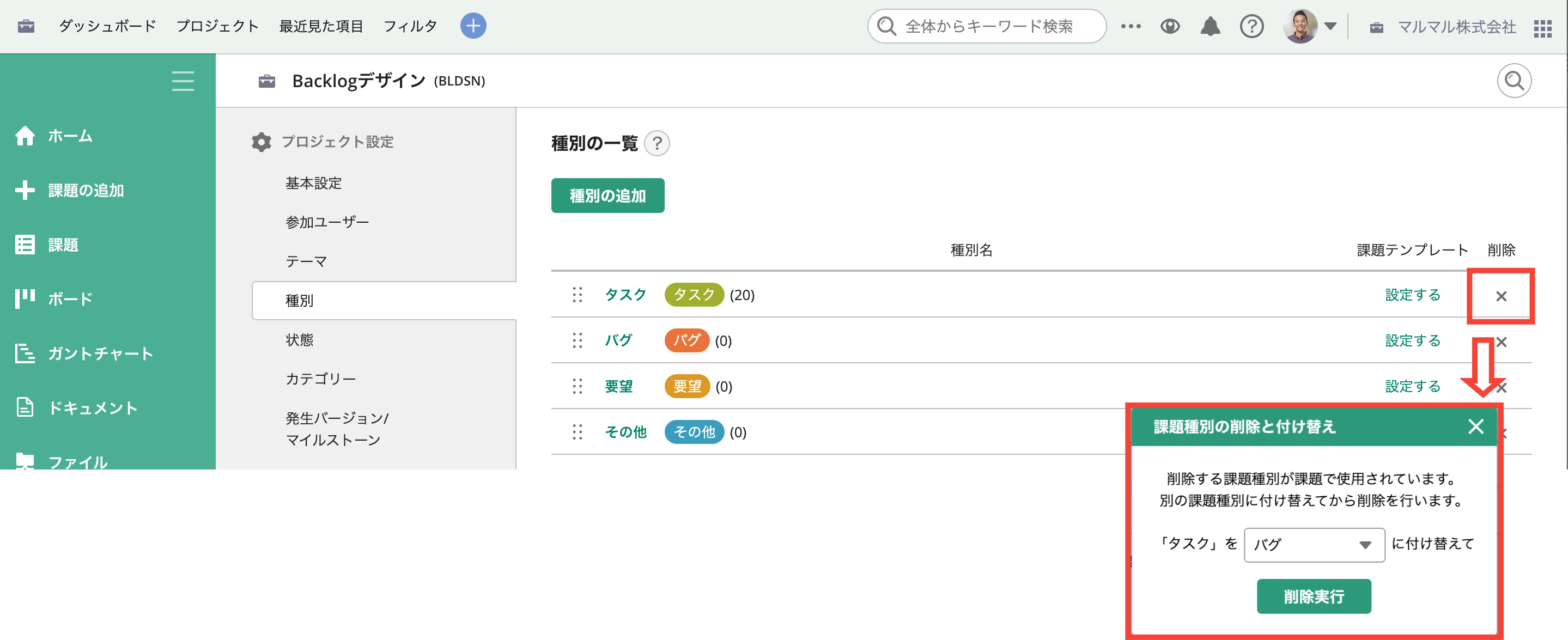Screen dimensions: 1568x640
Task: Open the バグ replacement type dropdown
Action: click(1314, 545)
